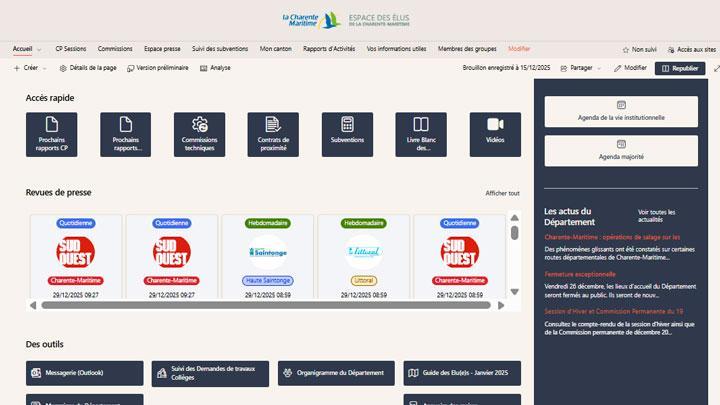720x405 pixels.
Task: Open the Subventions calculator tile
Action: coord(347,135)
